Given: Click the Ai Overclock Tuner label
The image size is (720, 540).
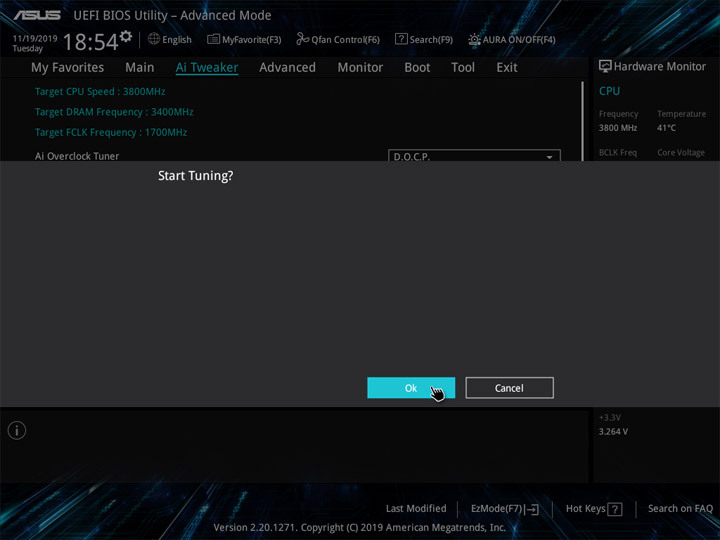Looking at the screenshot, I should 77,156.
